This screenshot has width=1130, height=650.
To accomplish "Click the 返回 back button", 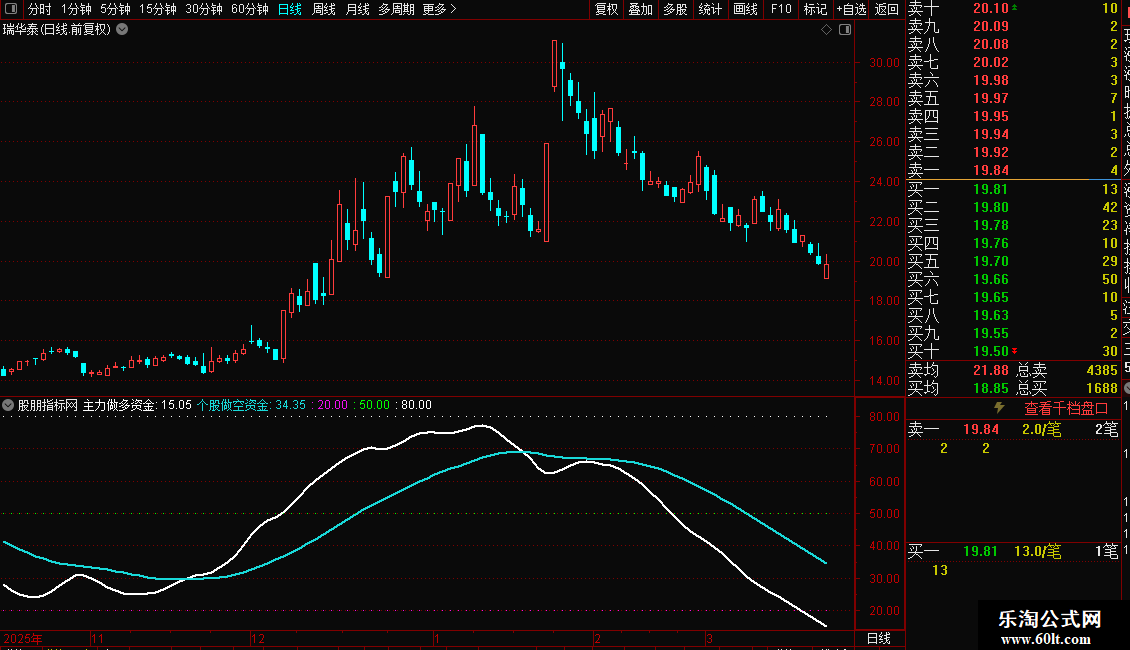I will pos(886,9).
